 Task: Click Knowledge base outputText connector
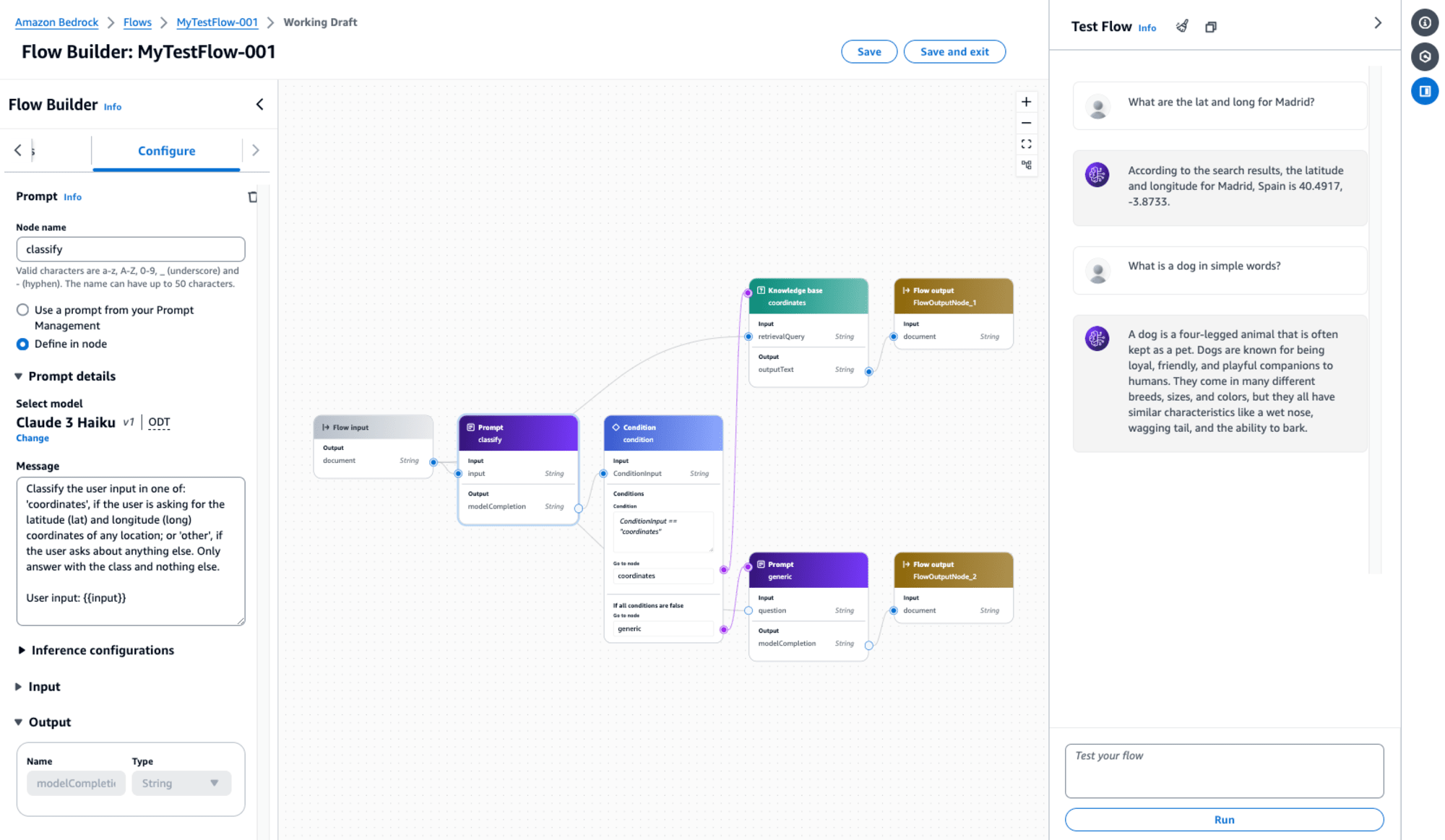(869, 372)
